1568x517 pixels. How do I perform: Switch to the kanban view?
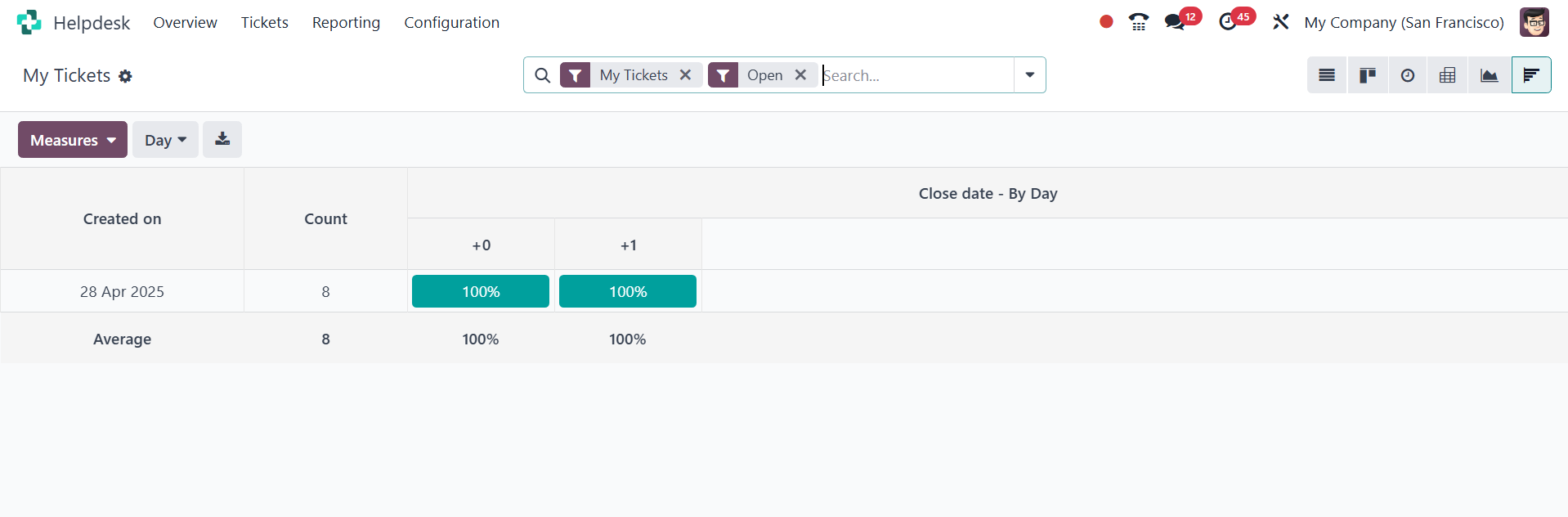[x=1367, y=75]
